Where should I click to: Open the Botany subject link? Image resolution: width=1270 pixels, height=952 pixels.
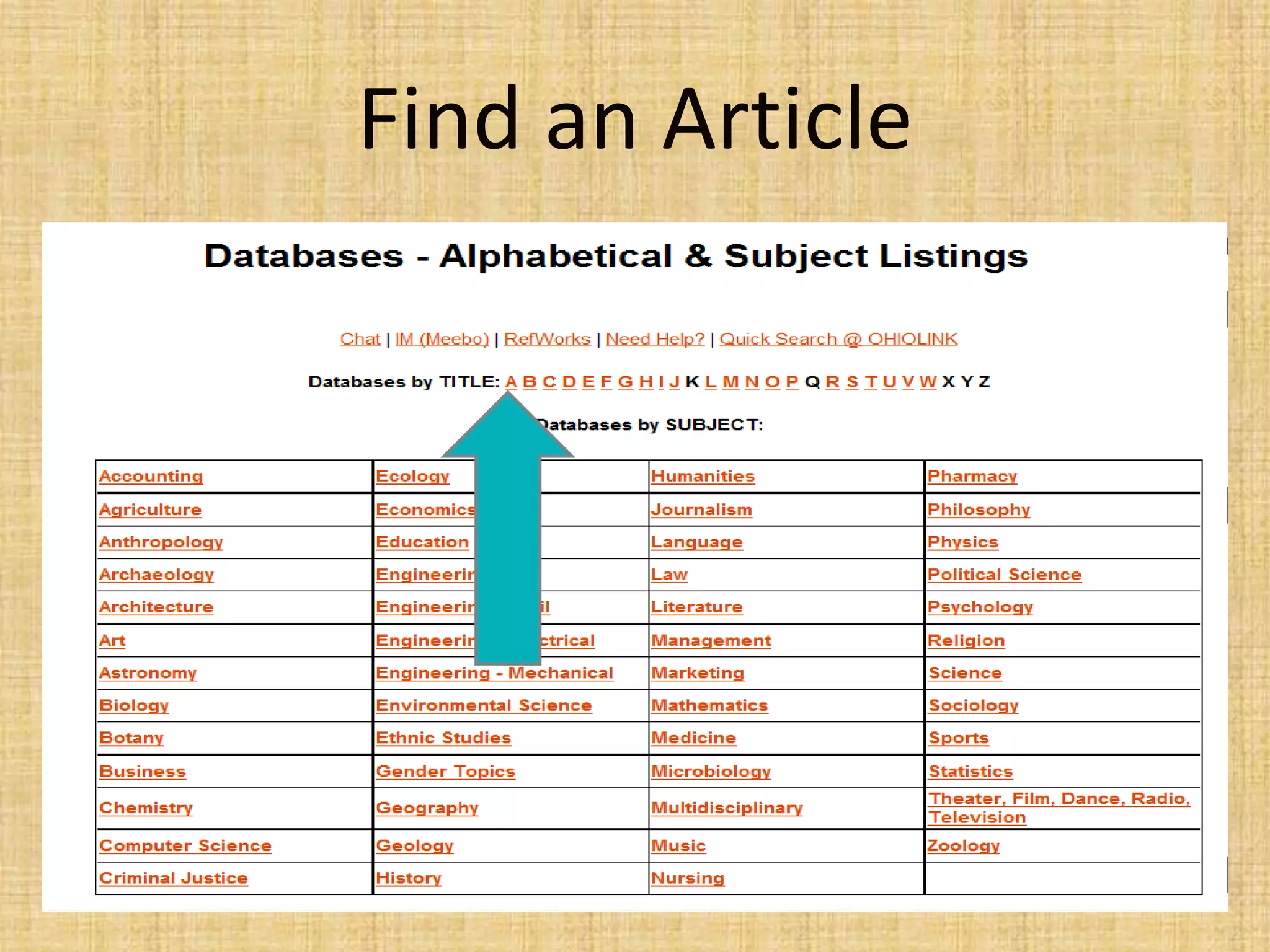[131, 738]
